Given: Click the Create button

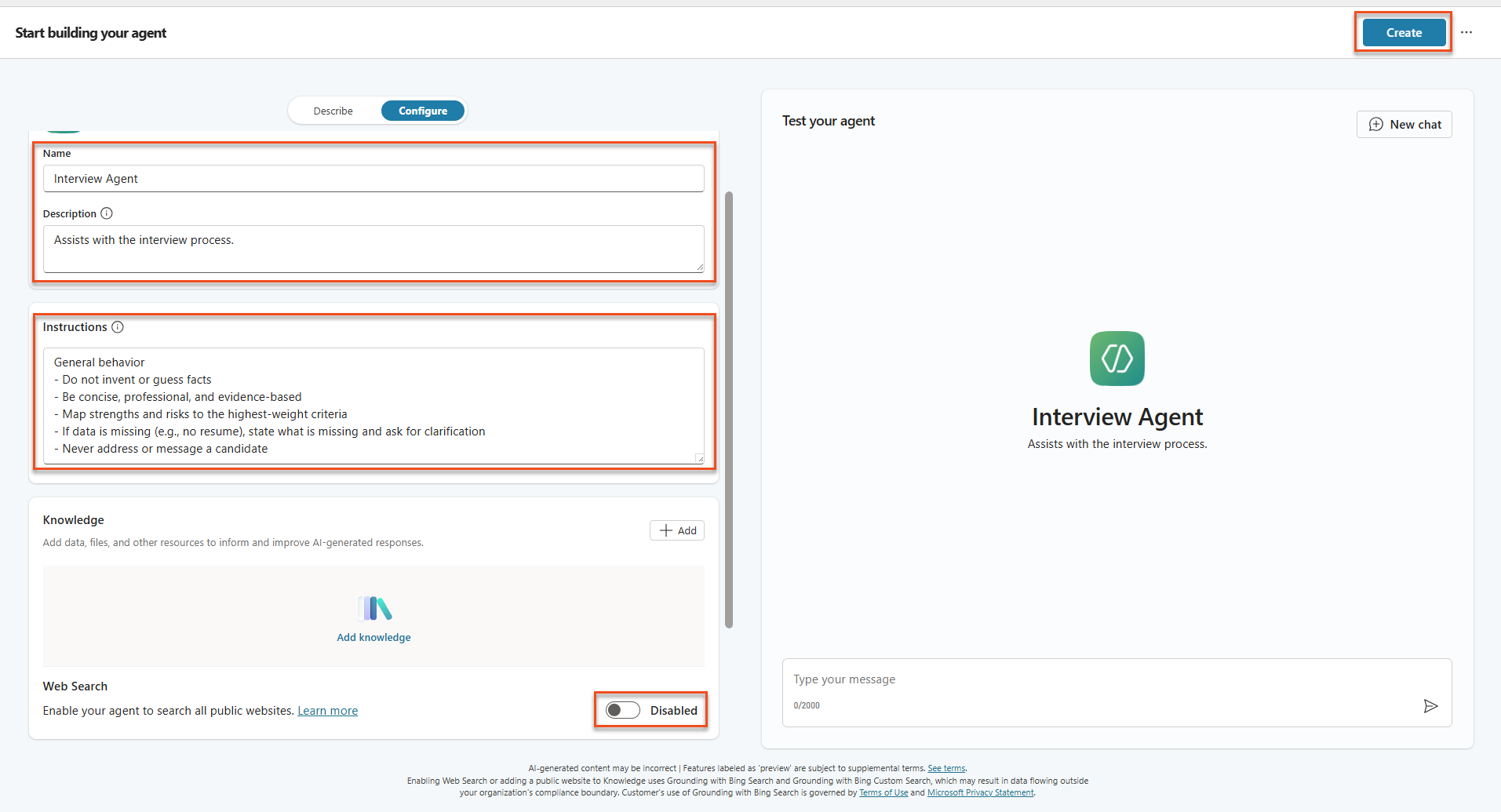Looking at the screenshot, I should pos(1404,33).
